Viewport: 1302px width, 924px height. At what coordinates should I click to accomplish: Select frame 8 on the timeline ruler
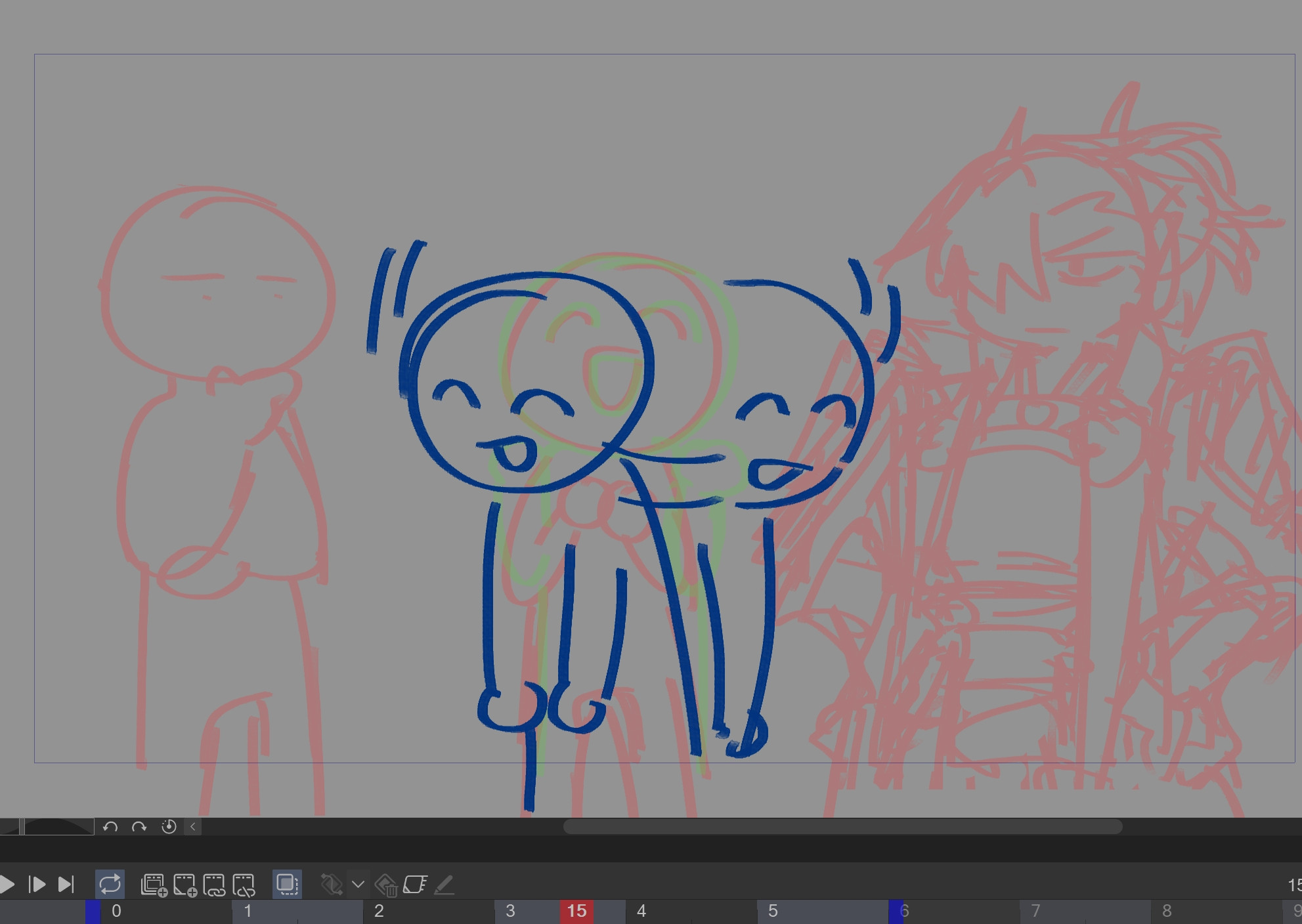[x=1167, y=912]
